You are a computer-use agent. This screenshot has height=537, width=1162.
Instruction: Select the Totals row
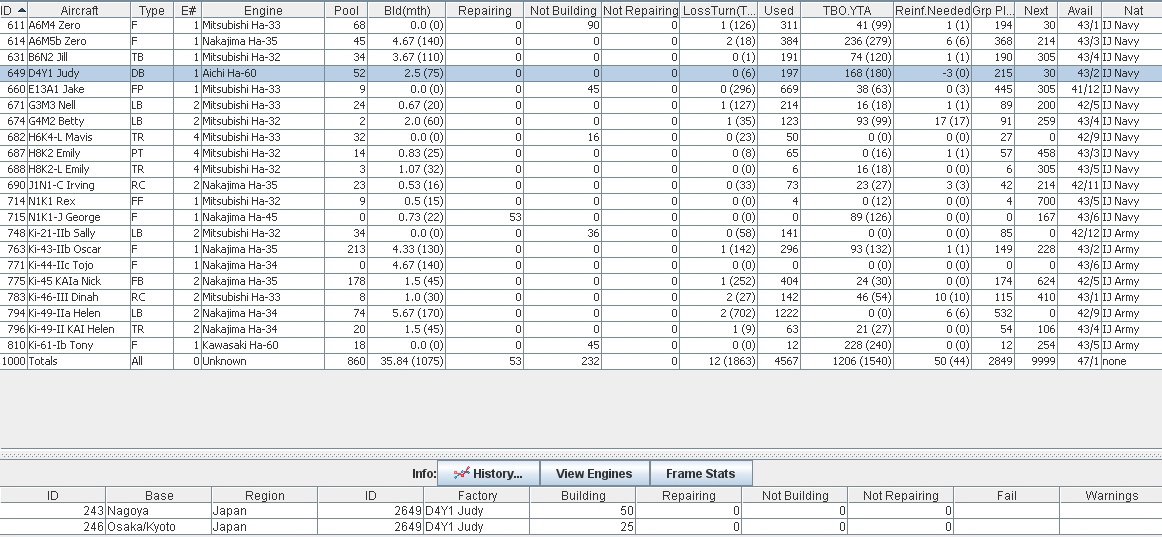coord(581,361)
